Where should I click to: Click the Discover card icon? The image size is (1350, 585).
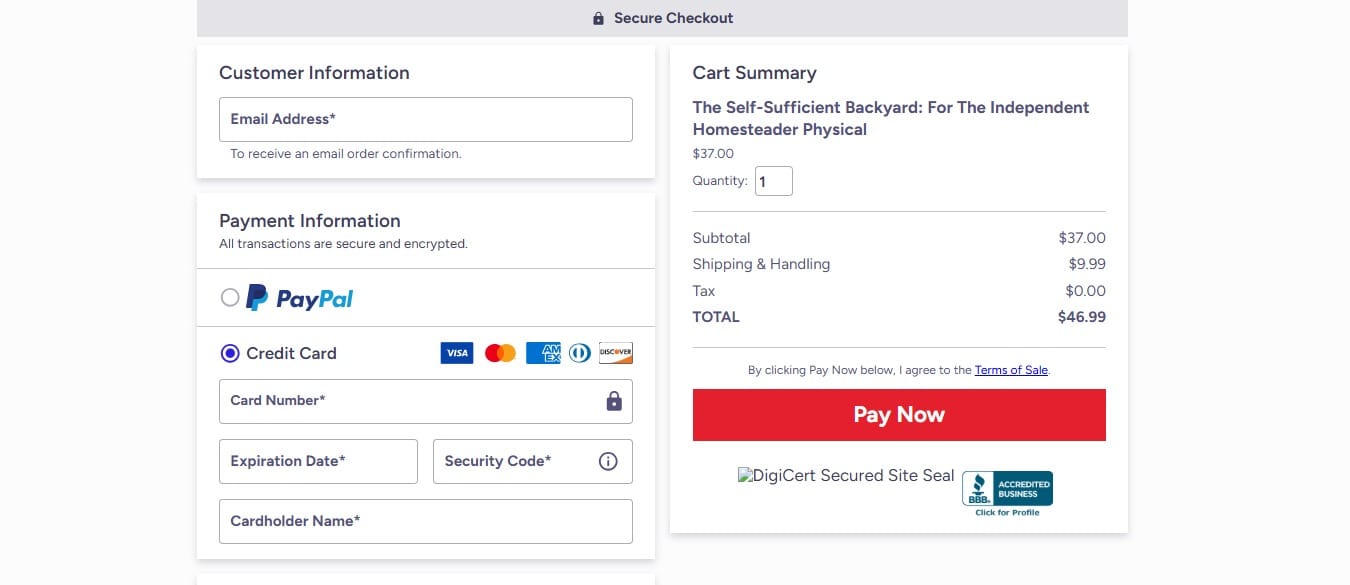[616, 353]
